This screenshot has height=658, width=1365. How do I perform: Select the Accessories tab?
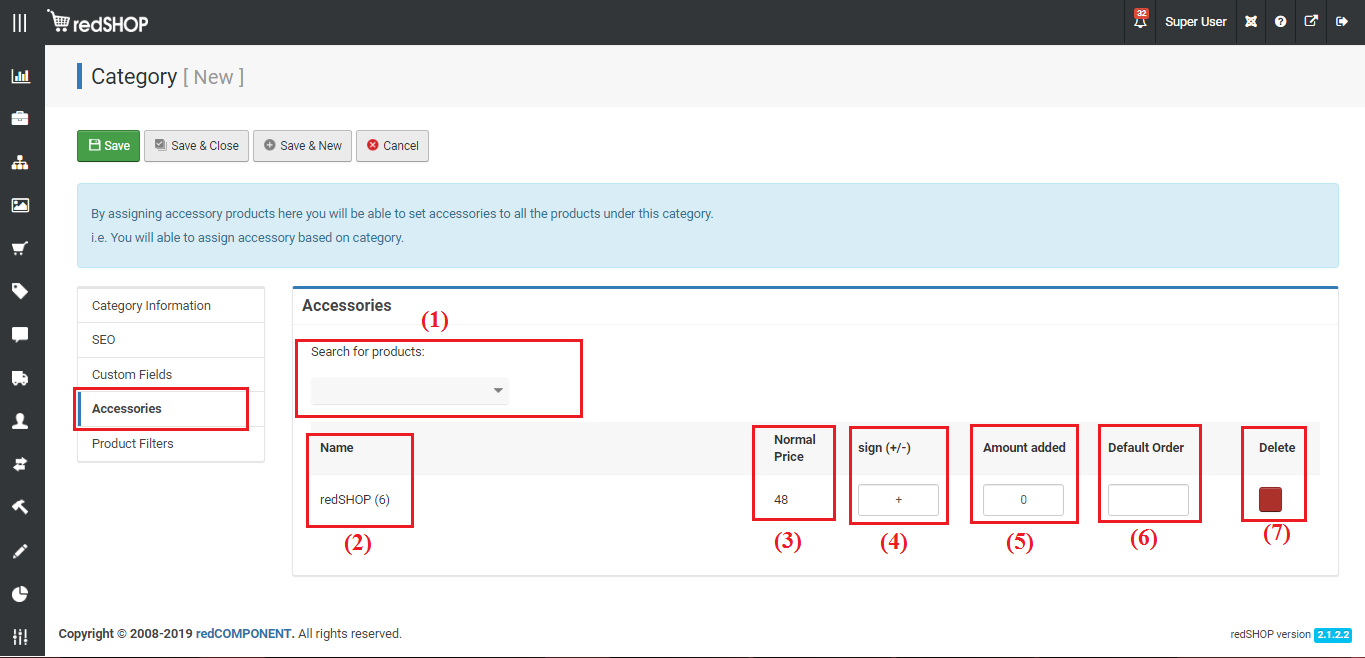click(x=171, y=409)
